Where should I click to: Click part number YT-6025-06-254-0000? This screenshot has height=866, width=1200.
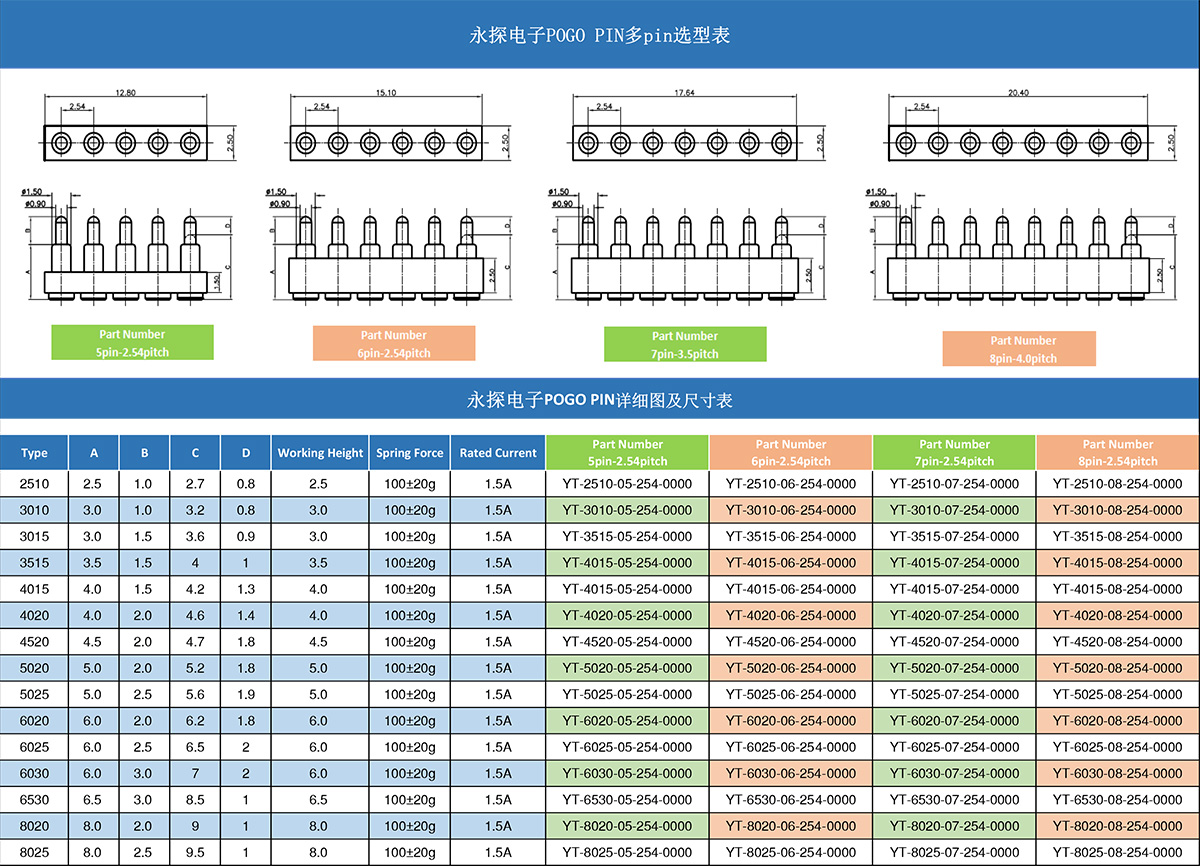(x=791, y=747)
